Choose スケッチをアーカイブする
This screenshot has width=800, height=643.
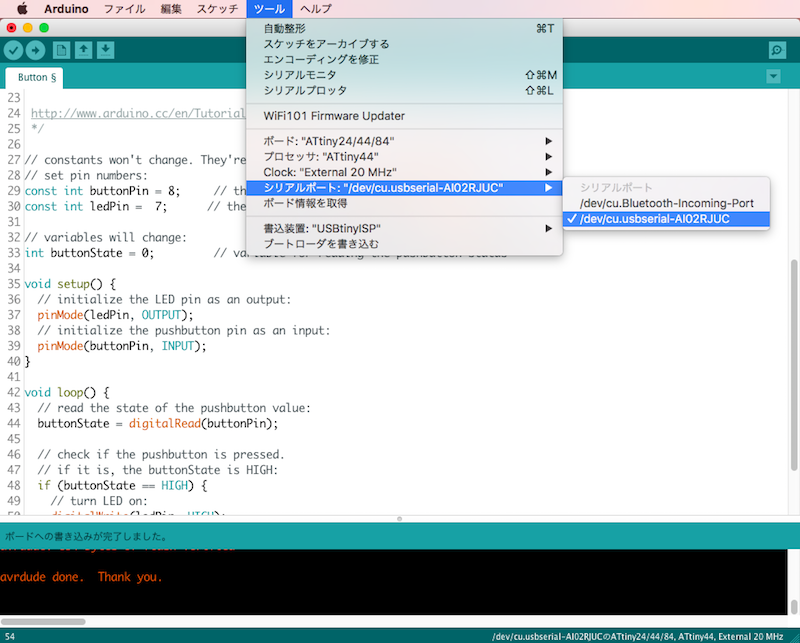point(405,44)
